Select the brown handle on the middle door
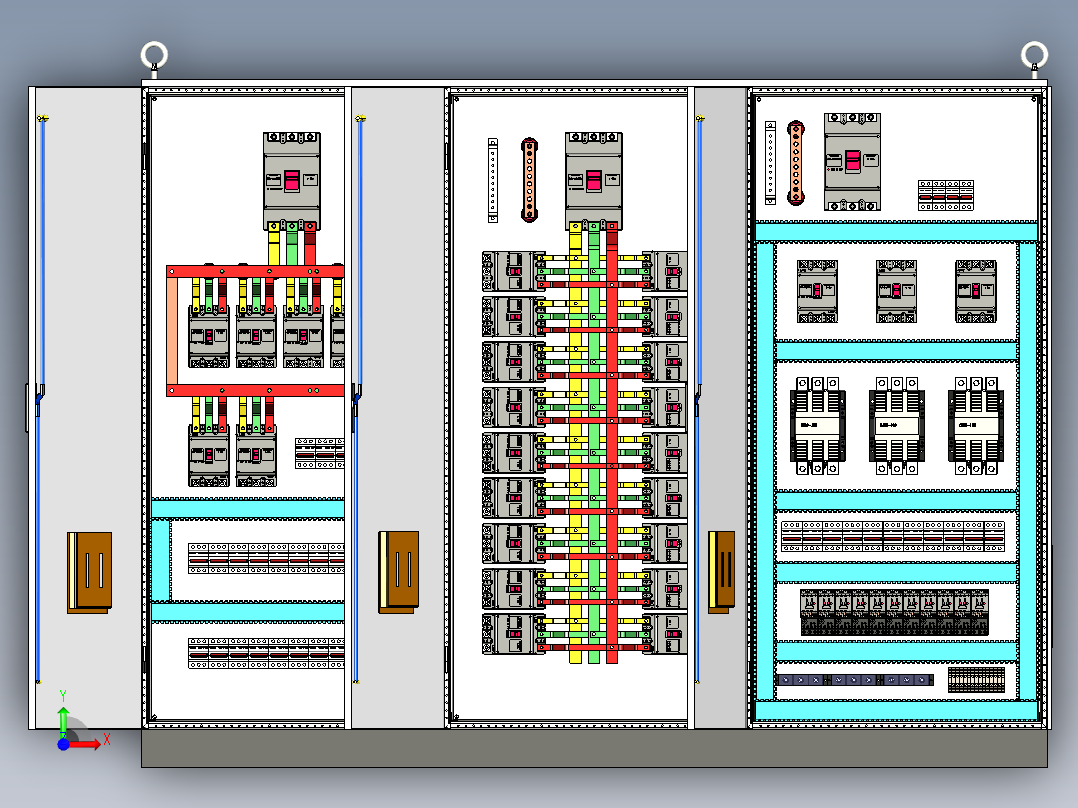The height and width of the screenshot is (808, 1078). tap(399, 571)
